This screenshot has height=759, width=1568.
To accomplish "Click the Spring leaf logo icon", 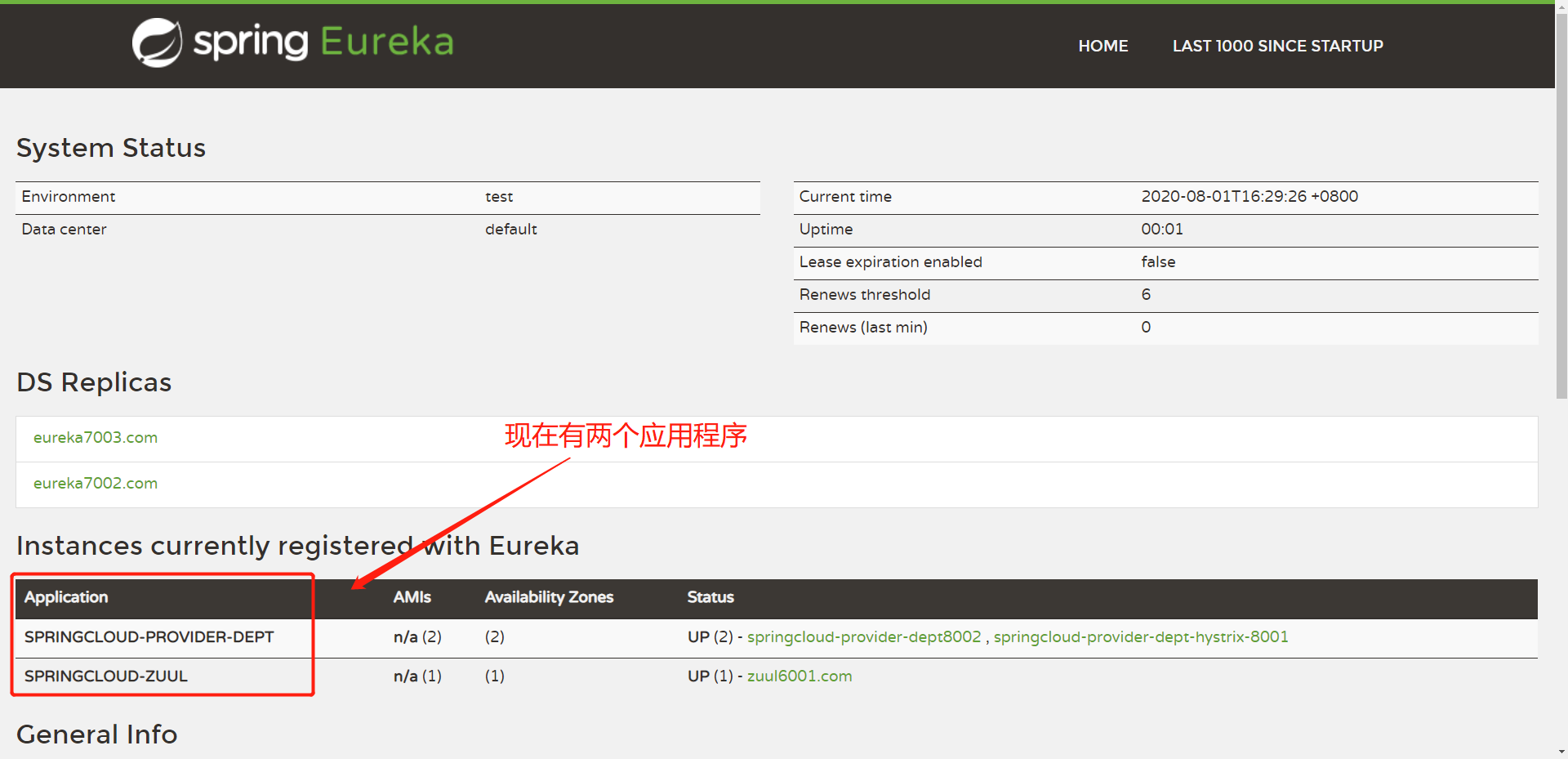I will [157, 42].
